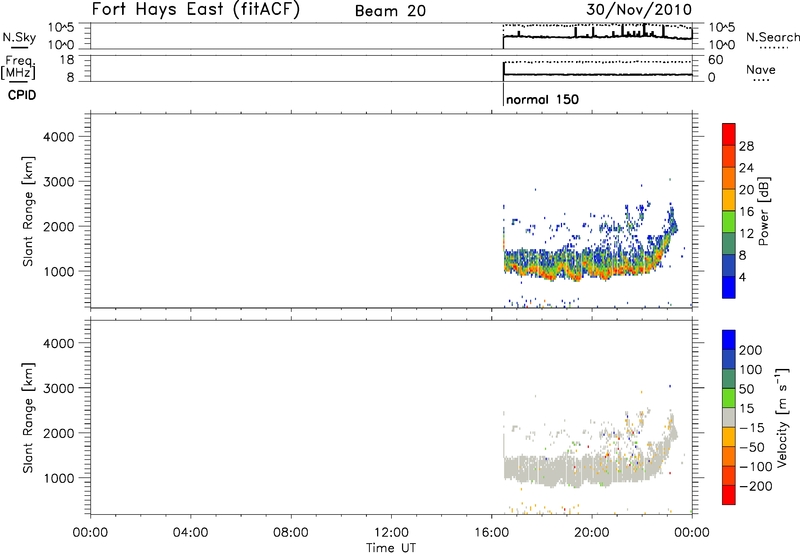Click the '12:00' time tick label
The height and width of the screenshot is (554, 800).
click(x=391, y=533)
